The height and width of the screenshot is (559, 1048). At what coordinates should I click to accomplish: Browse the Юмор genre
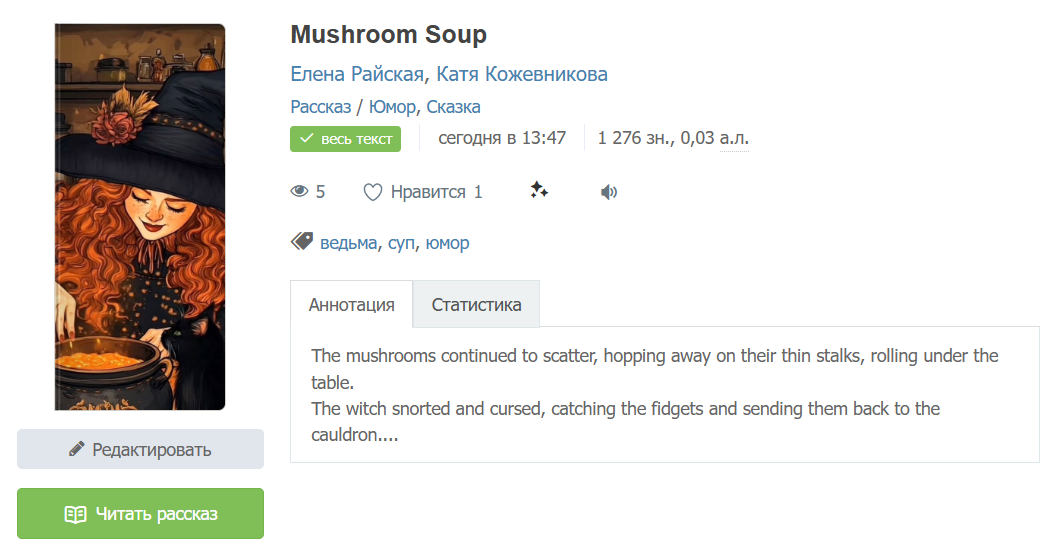(x=392, y=107)
